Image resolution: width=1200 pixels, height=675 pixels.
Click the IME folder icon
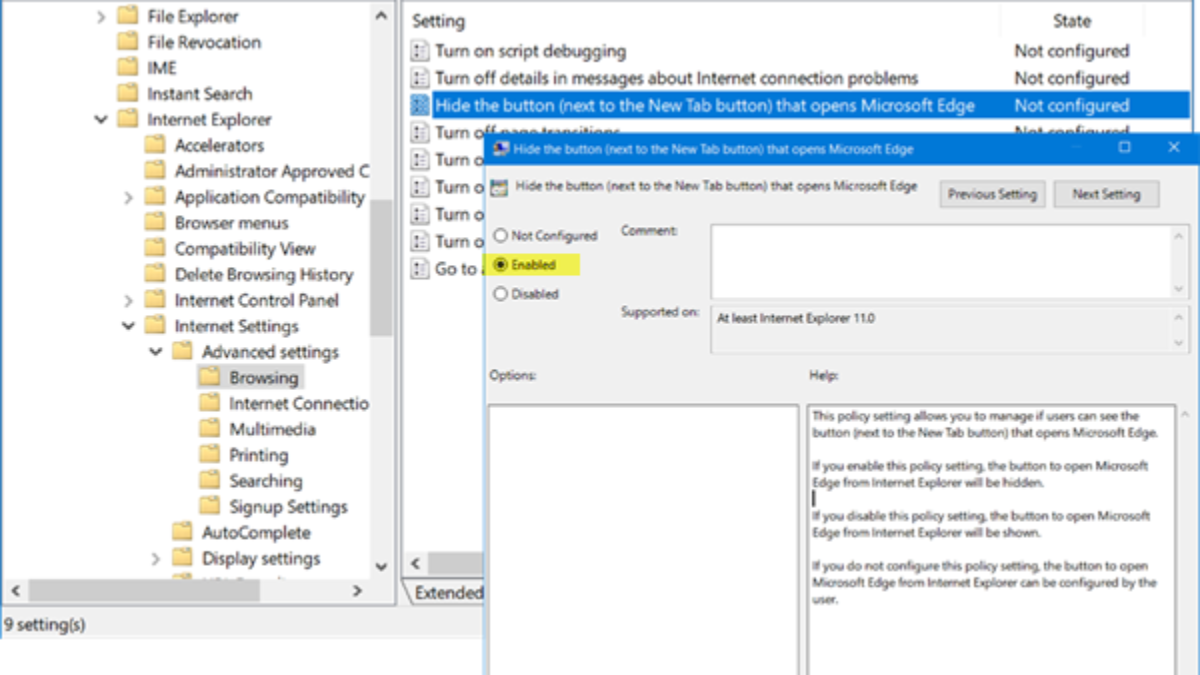[x=127, y=68]
